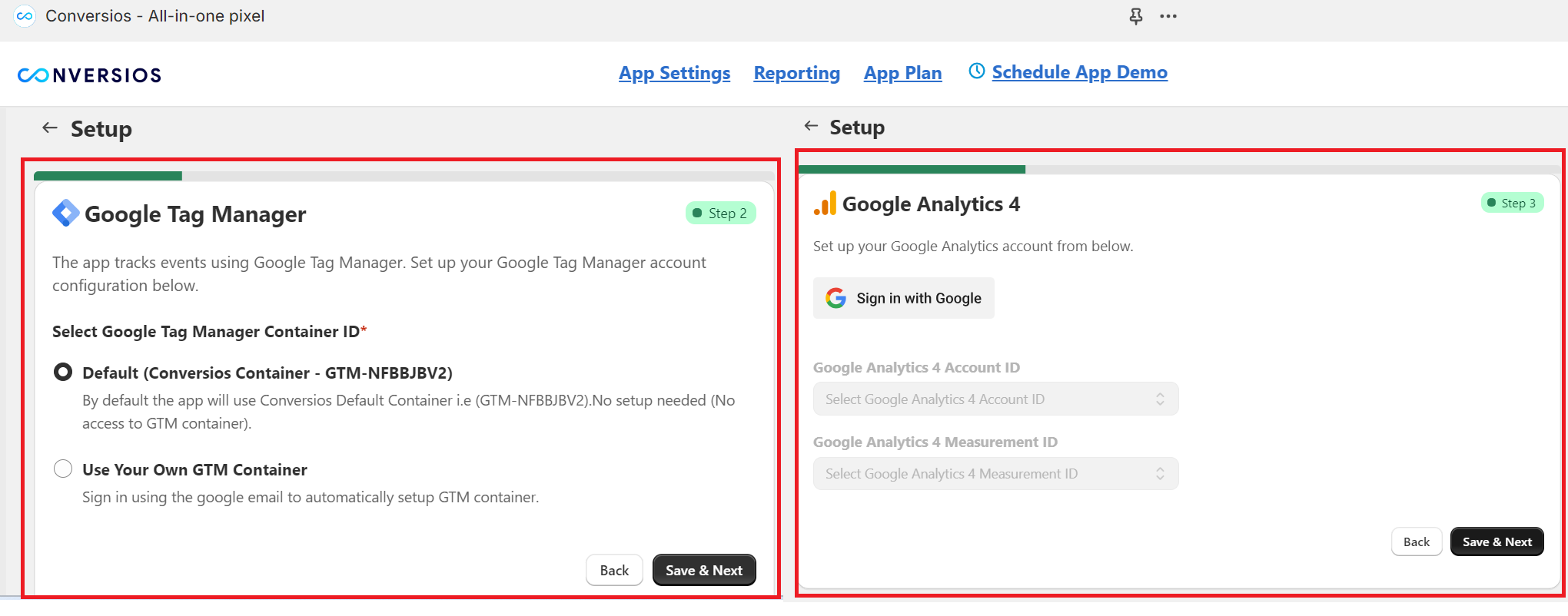Image resolution: width=1568 pixels, height=616 pixels.
Task: Click the Step 2 progress bar
Action: tap(404, 176)
